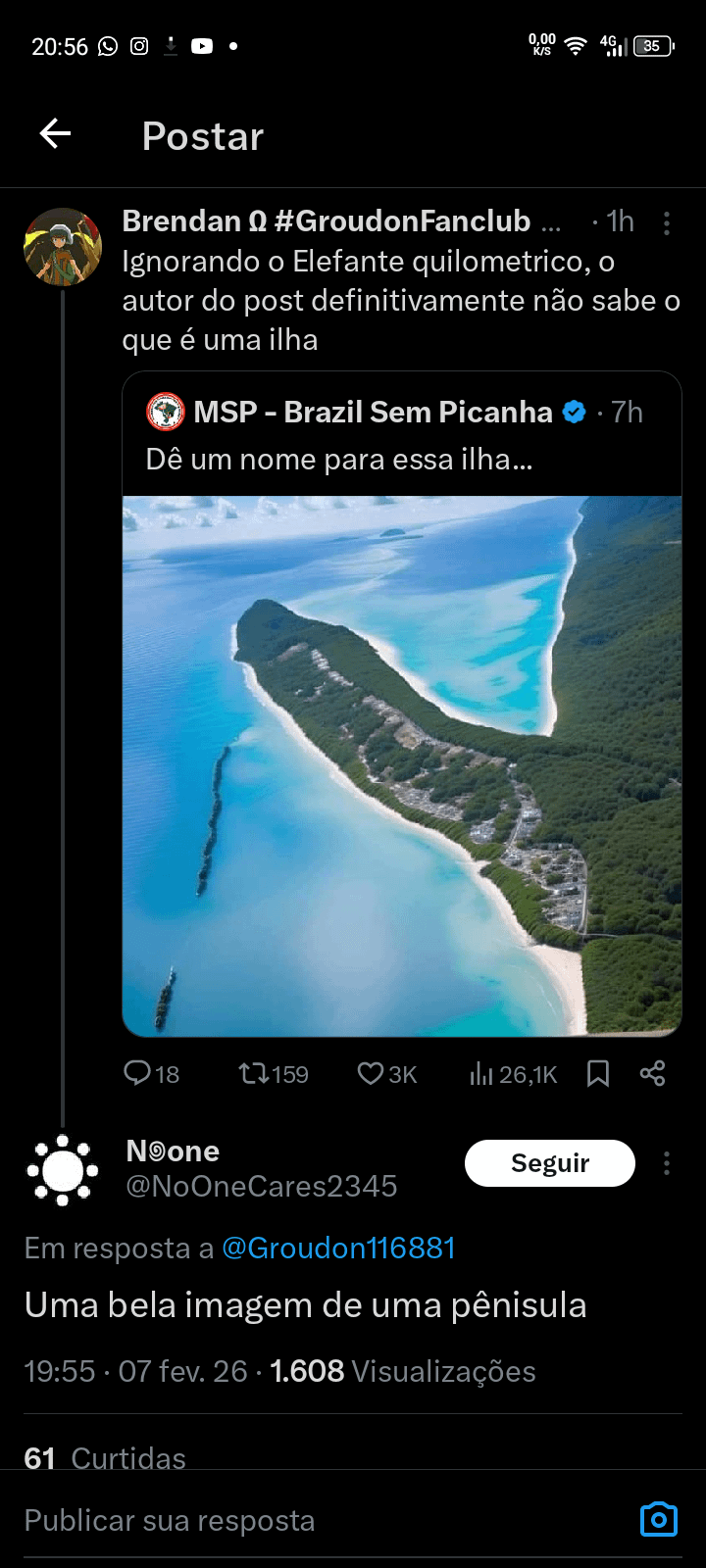
Task: Go back using the arrow icon
Action: 55,134
